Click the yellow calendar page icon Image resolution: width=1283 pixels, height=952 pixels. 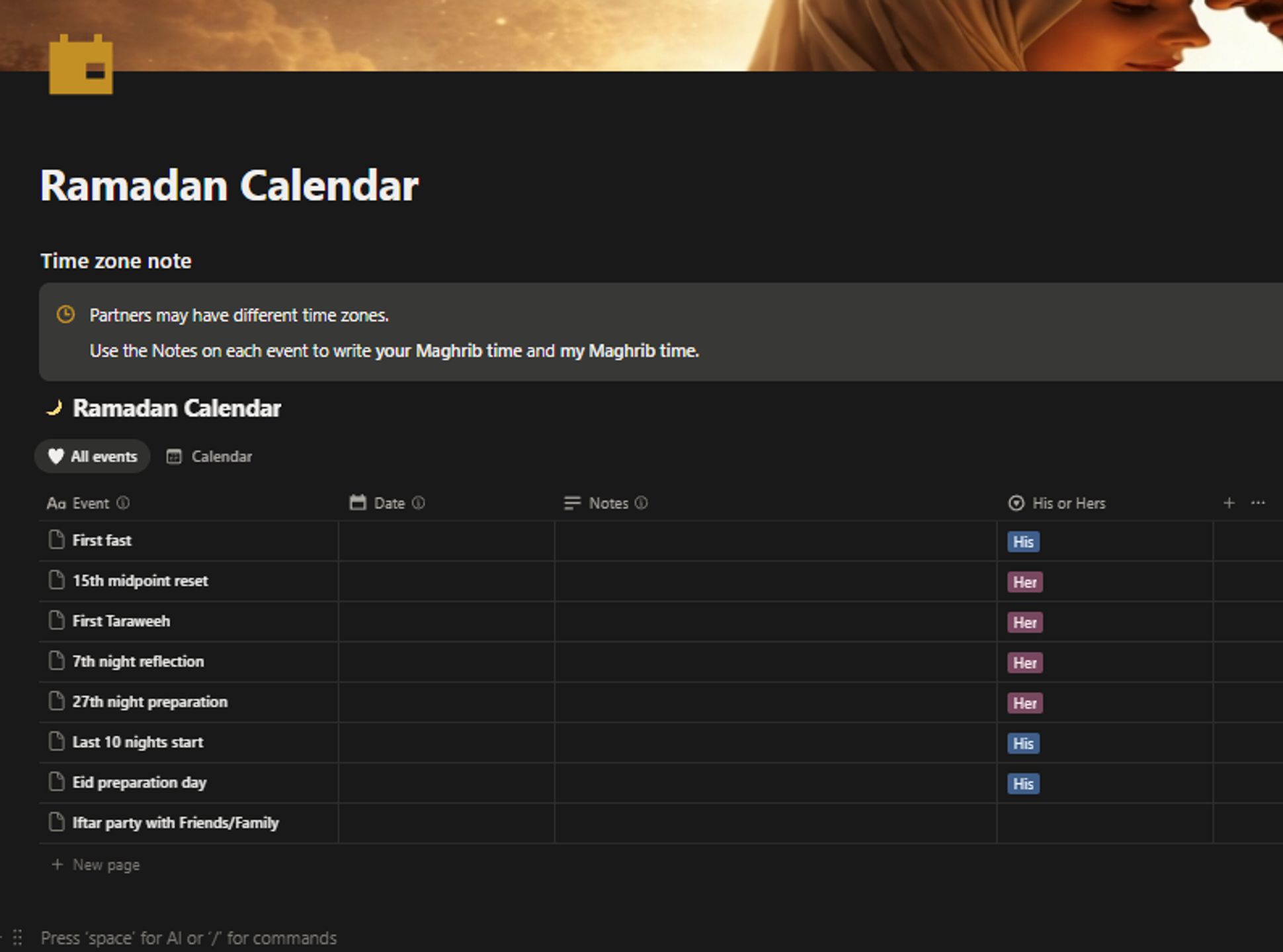(81, 64)
